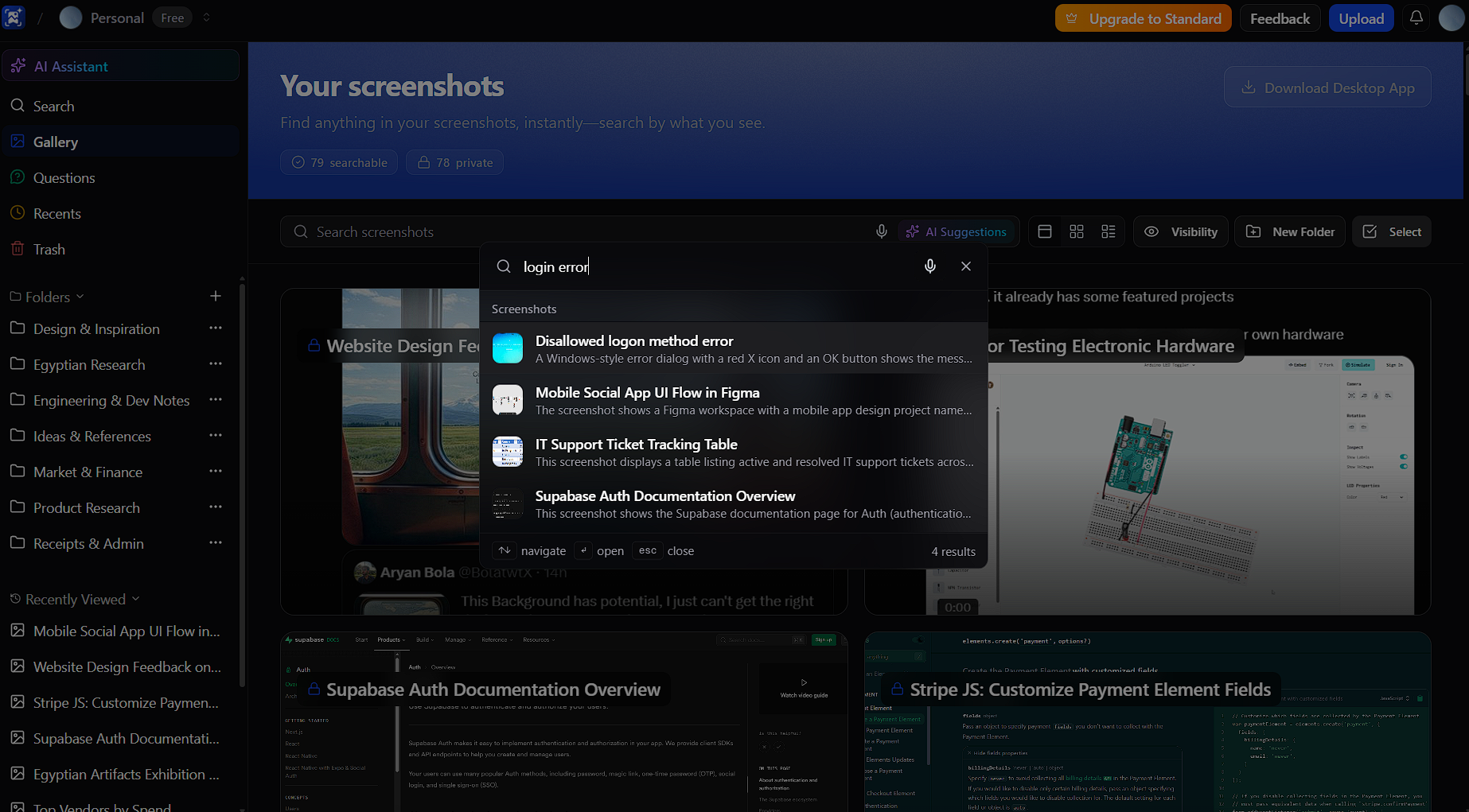
Task: Open the AI Assistant panel
Action: point(72,65)
